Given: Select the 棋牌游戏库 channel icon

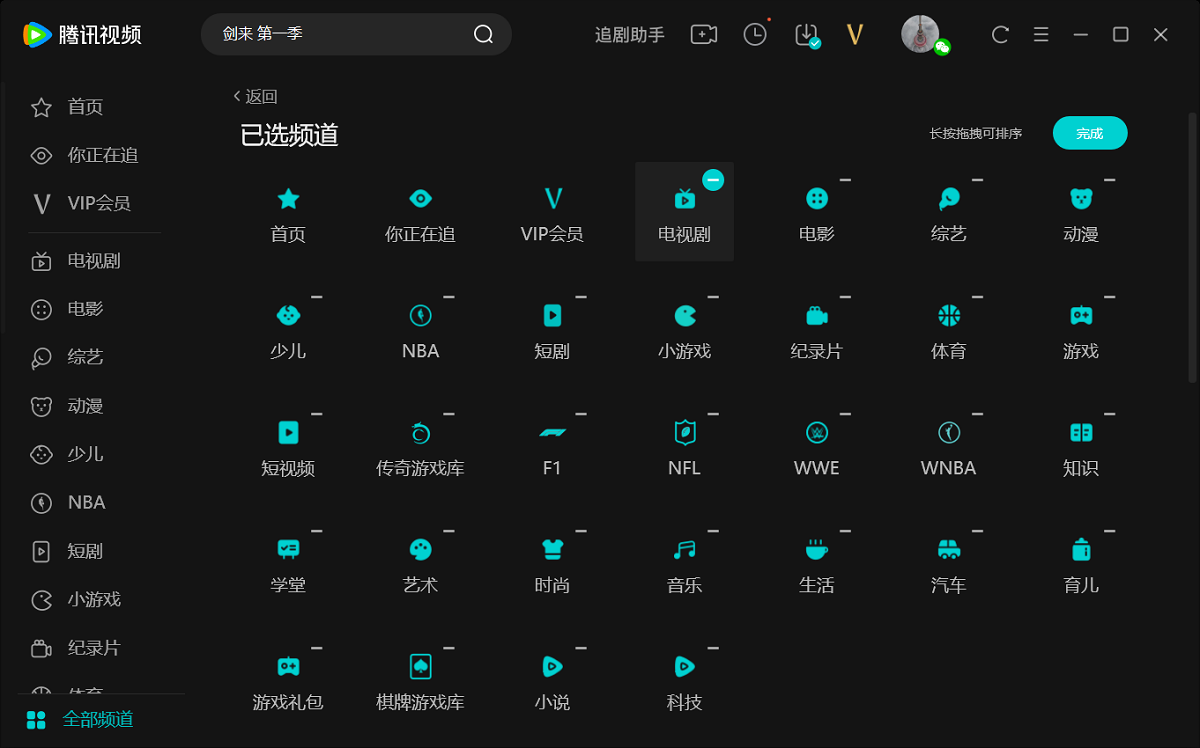Looking at the screenshot, I should tap(420, 678).
